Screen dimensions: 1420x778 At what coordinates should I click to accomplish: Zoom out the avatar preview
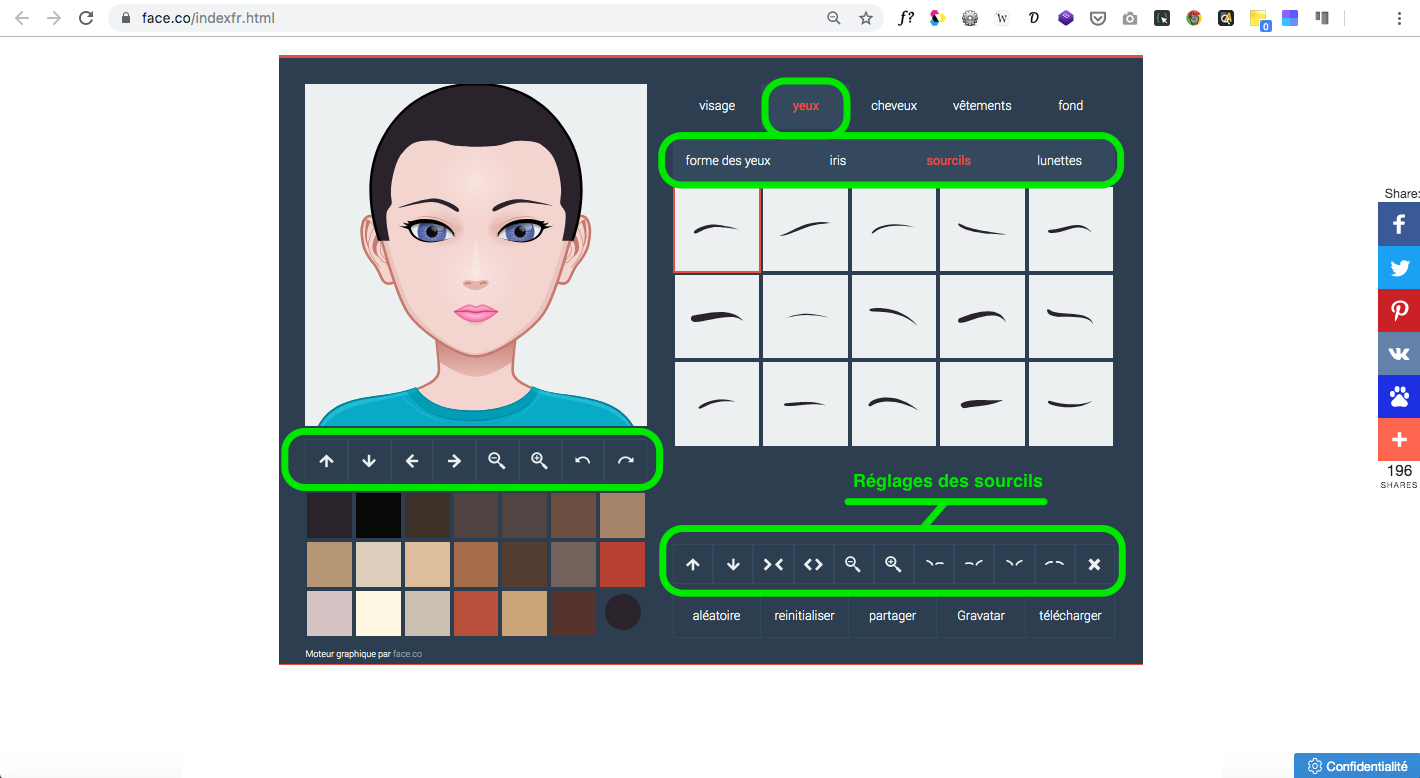[x=497, y=461]
